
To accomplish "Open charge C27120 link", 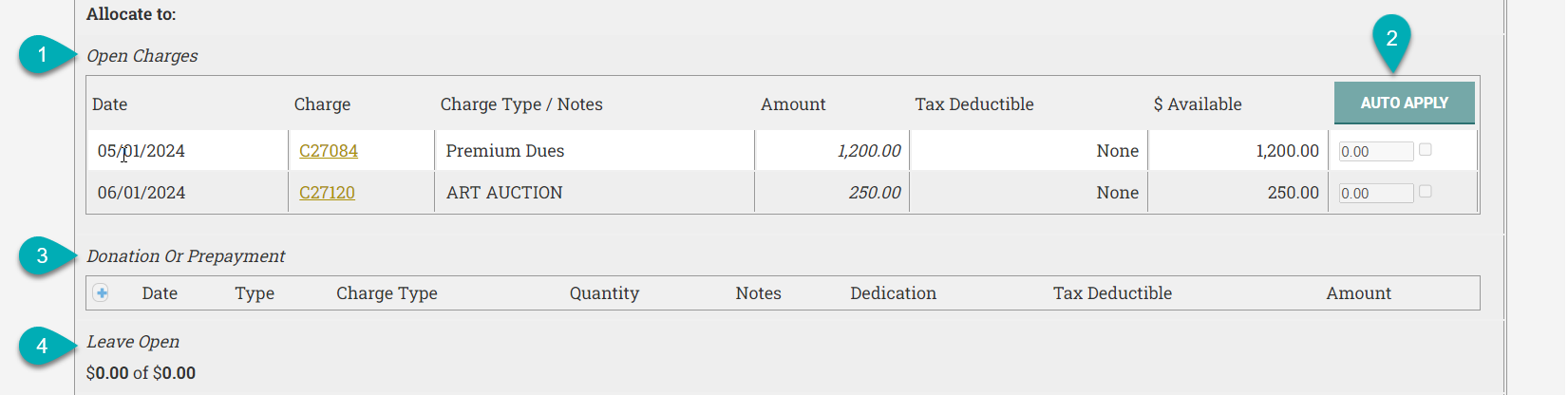I will tap(327, 193).
